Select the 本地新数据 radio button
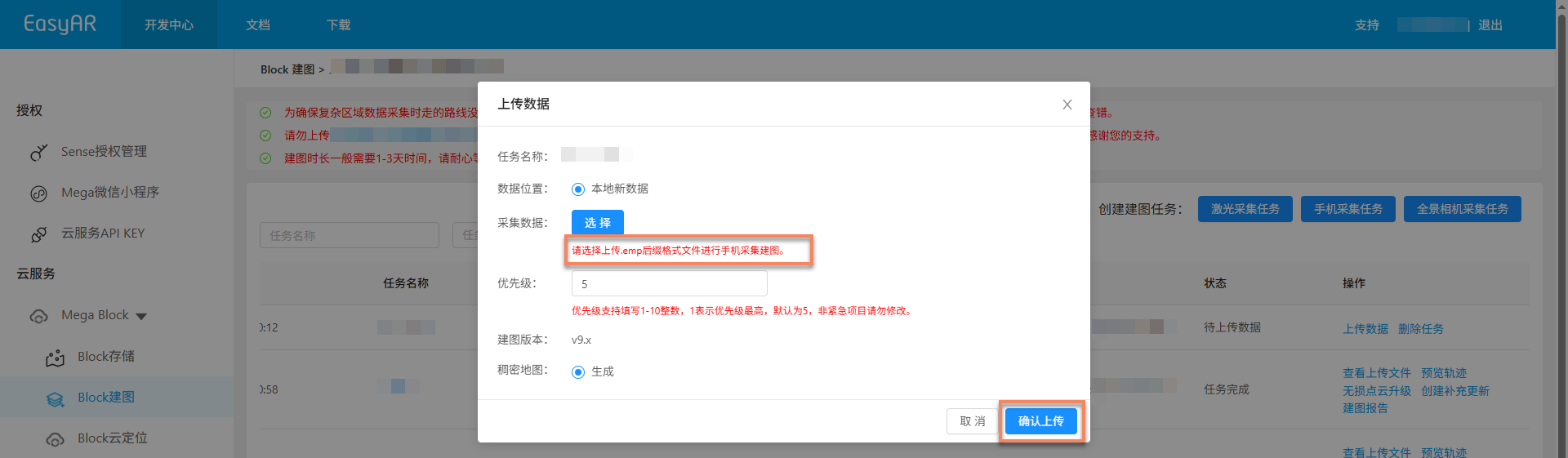 pyautogui.click(x=578, y=189)
